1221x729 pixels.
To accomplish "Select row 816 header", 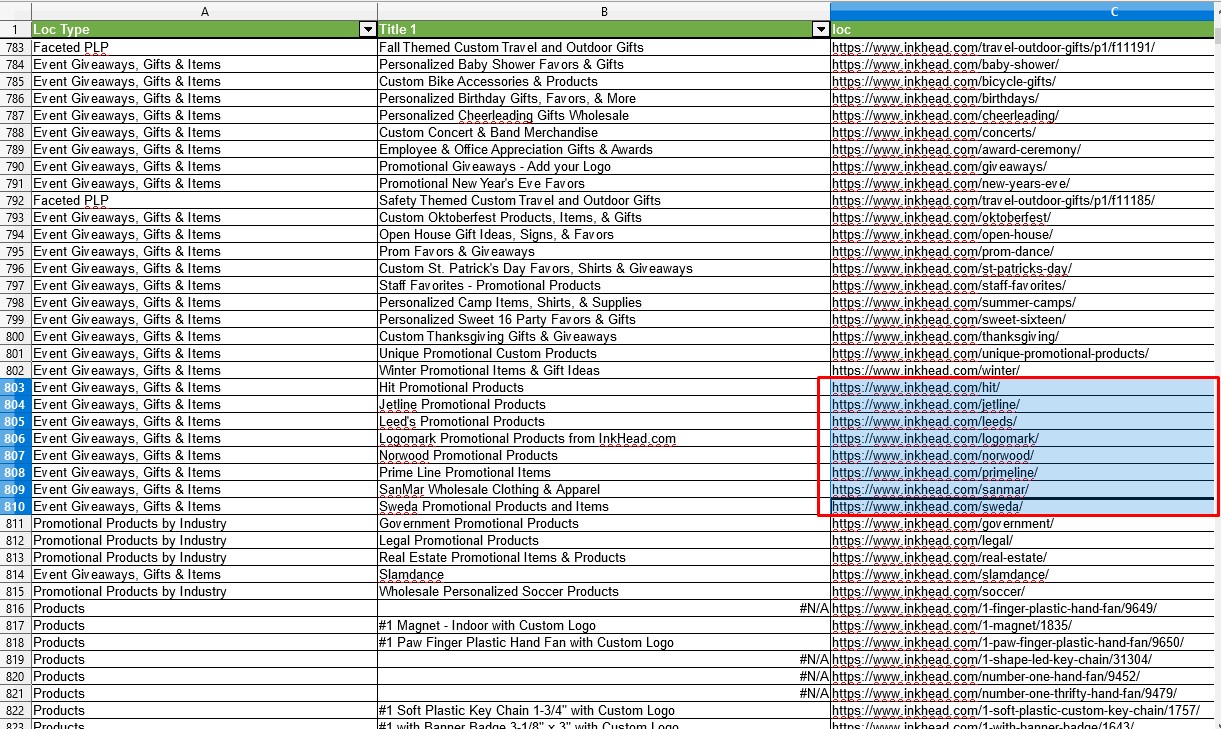I will pyautogui.click(x=15, y=609).
